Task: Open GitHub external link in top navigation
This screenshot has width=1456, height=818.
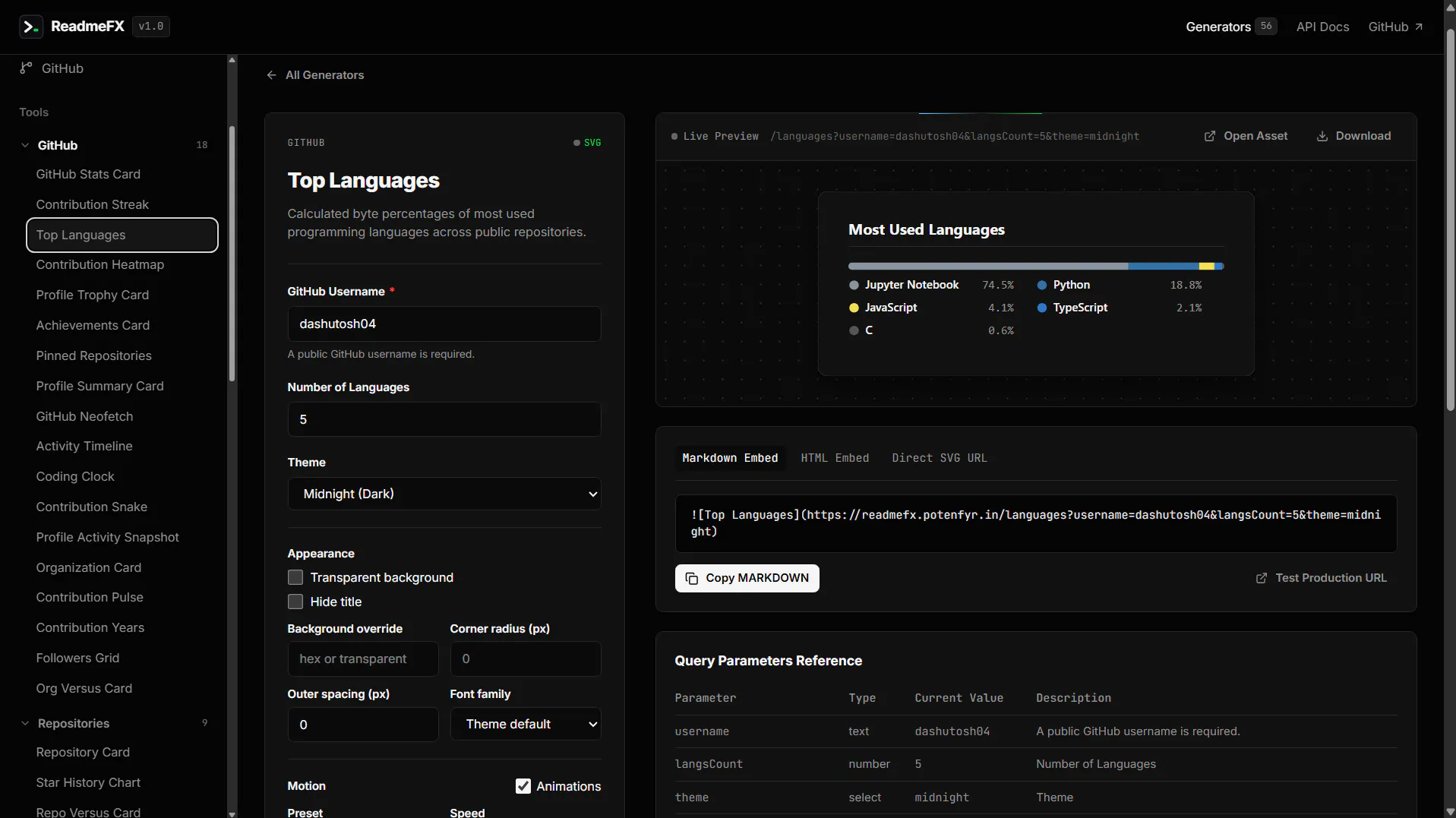Action: (x=1395, y=27)
